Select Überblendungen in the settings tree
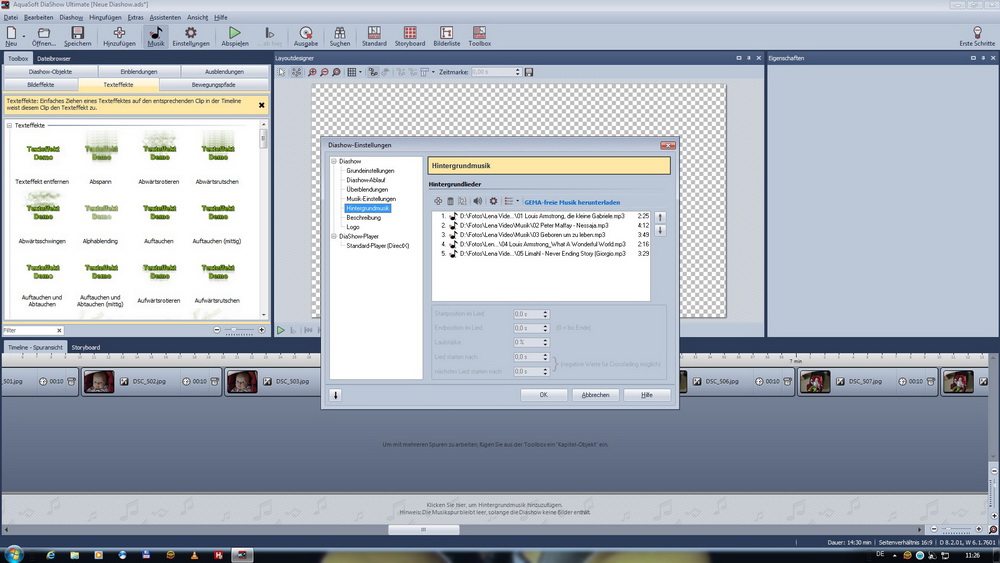Viewport: 1000px width, 563px height. [368, 189]
